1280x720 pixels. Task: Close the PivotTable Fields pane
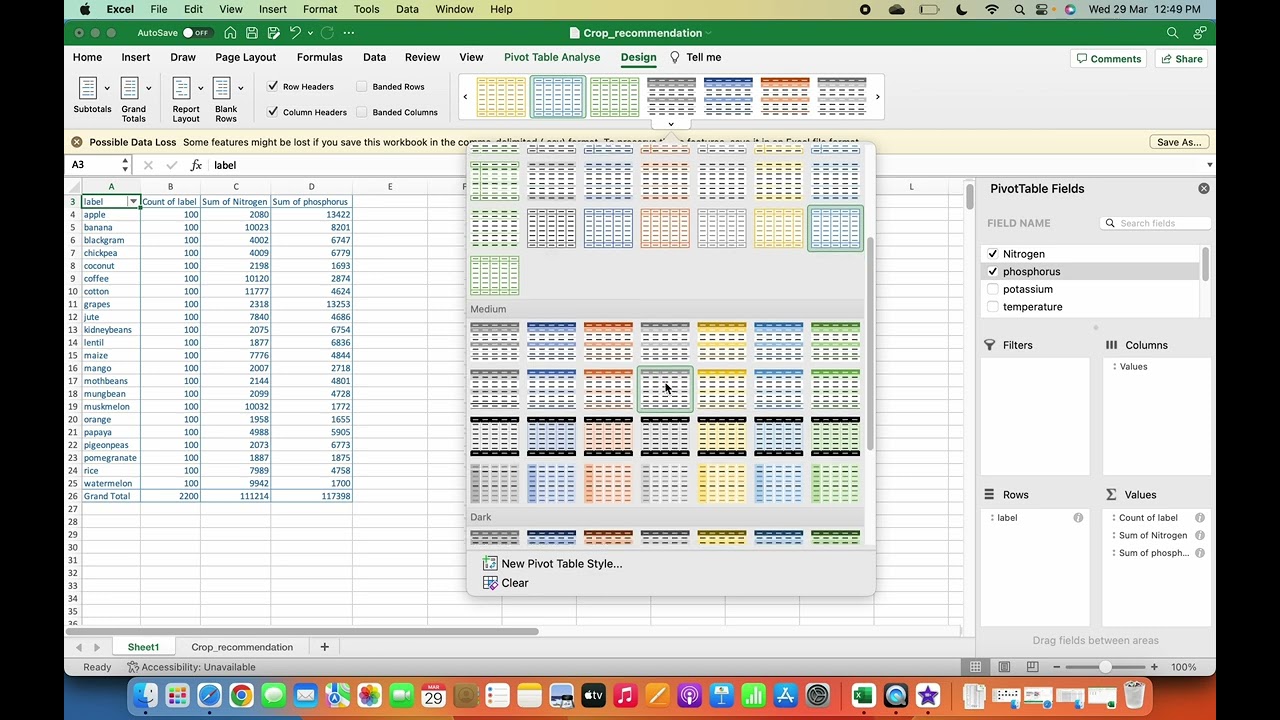pyautogui.click(x=1204, y=188)
